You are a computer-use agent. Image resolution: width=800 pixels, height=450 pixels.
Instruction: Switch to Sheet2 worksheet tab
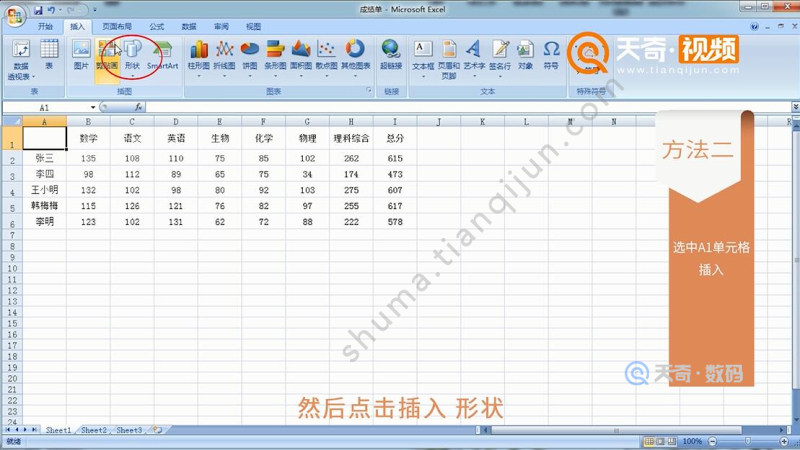tap(94, 430)
